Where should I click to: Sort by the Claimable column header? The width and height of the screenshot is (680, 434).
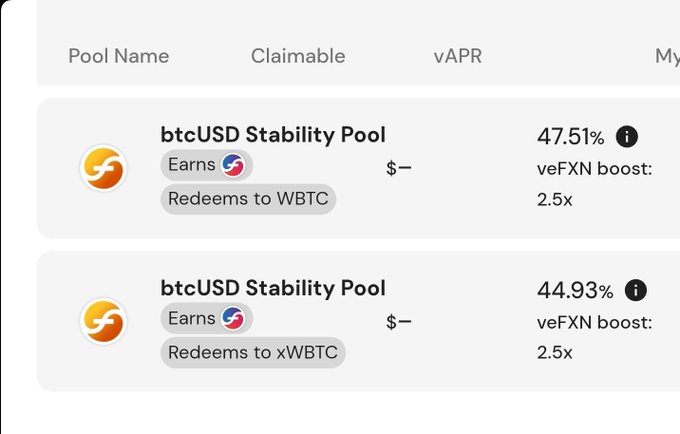click(298, 56)
